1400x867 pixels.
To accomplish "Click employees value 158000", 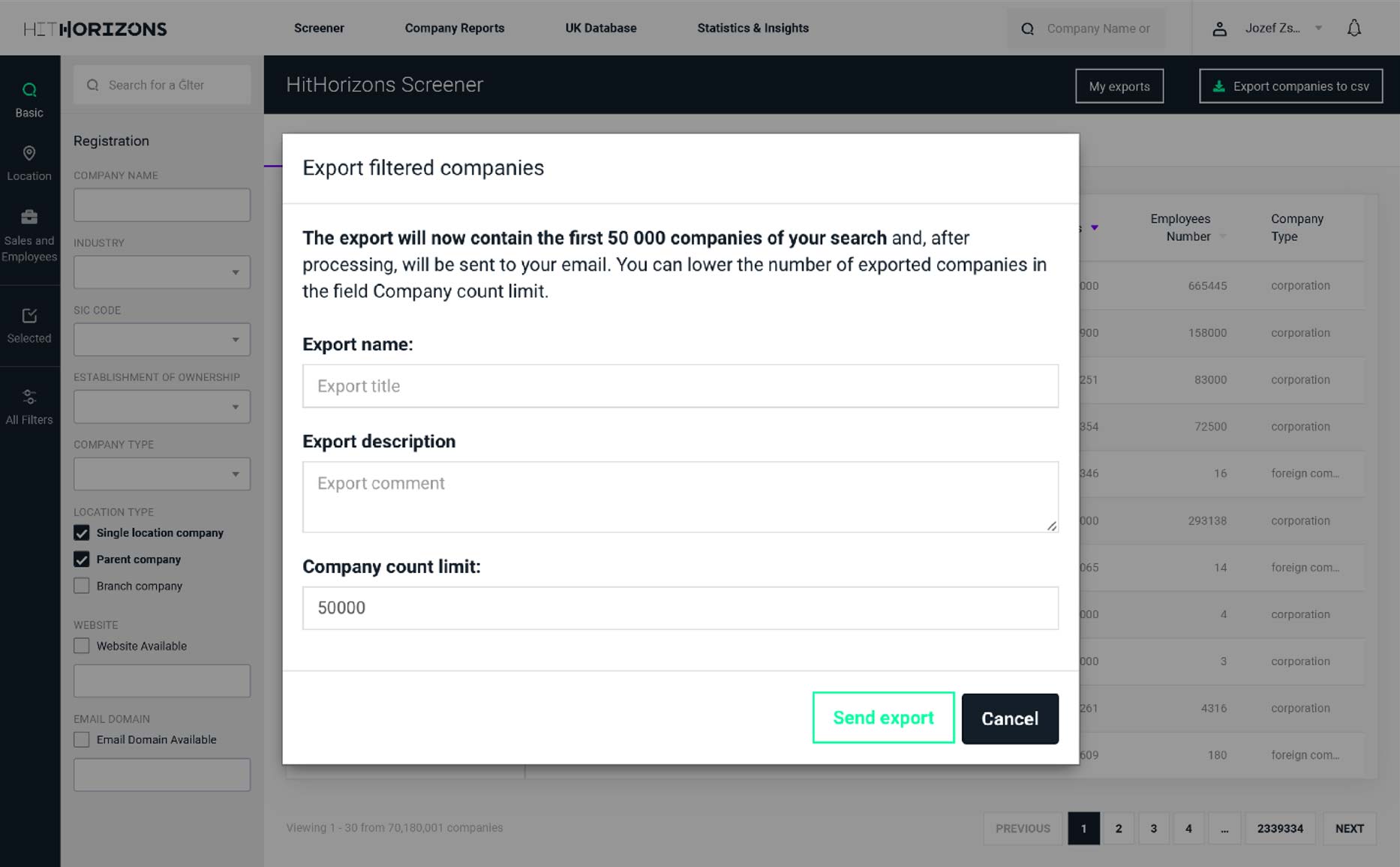I will tap(1207, 333).
